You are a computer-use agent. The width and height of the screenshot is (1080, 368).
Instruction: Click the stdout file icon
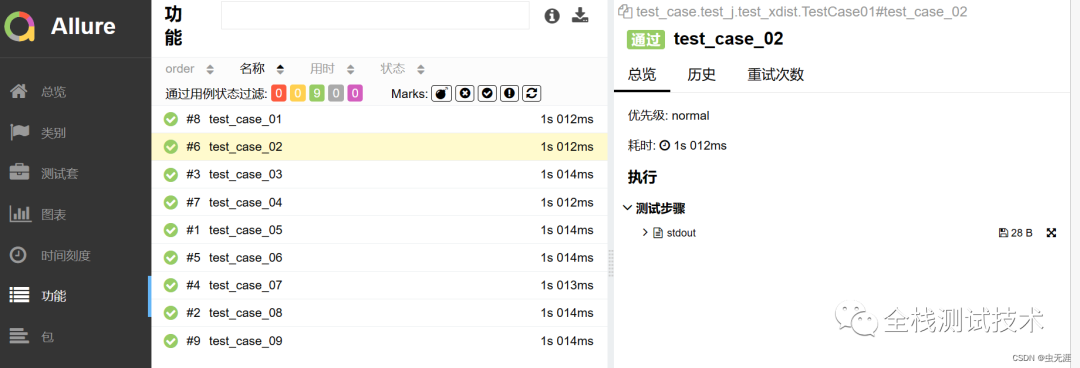[x=658, y=233]
